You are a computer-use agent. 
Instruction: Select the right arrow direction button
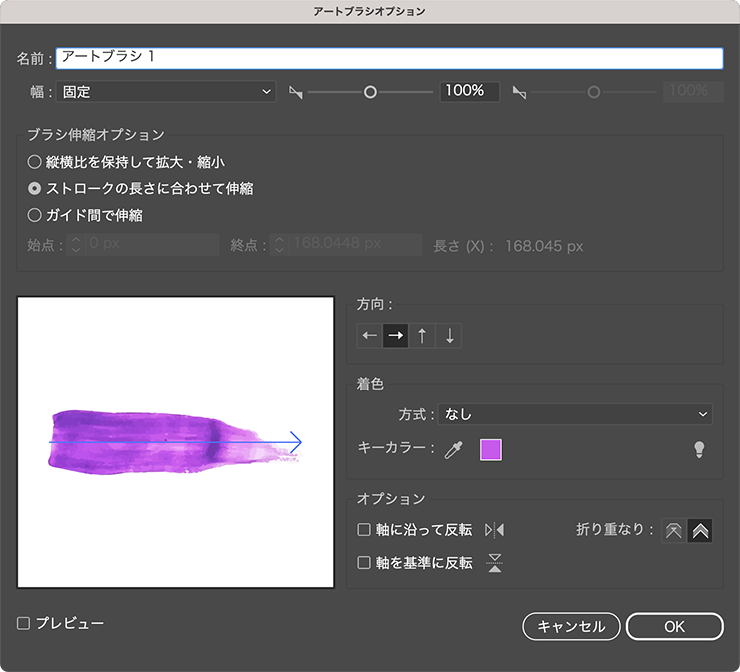[x=396, y=336]
